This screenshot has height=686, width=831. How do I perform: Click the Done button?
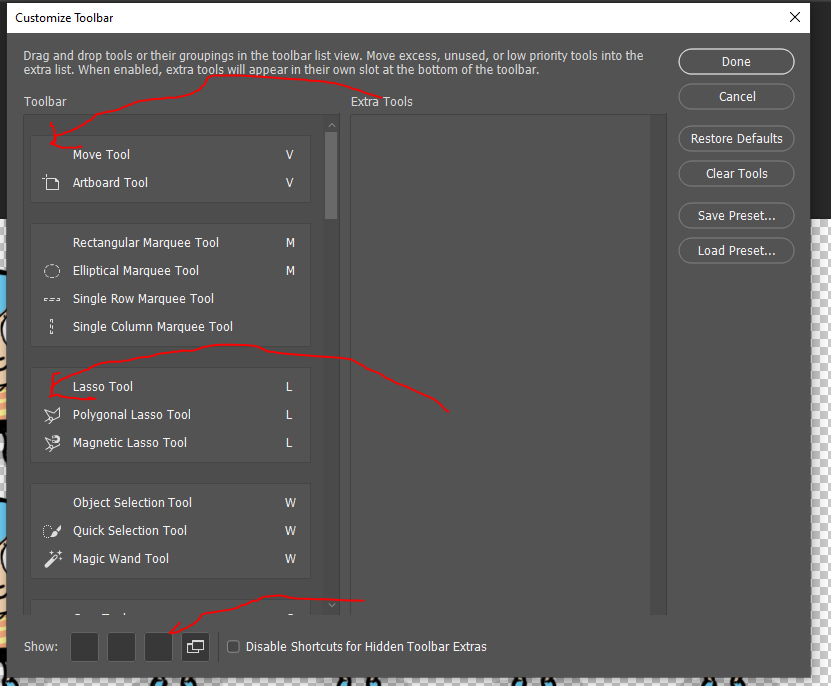736,61
